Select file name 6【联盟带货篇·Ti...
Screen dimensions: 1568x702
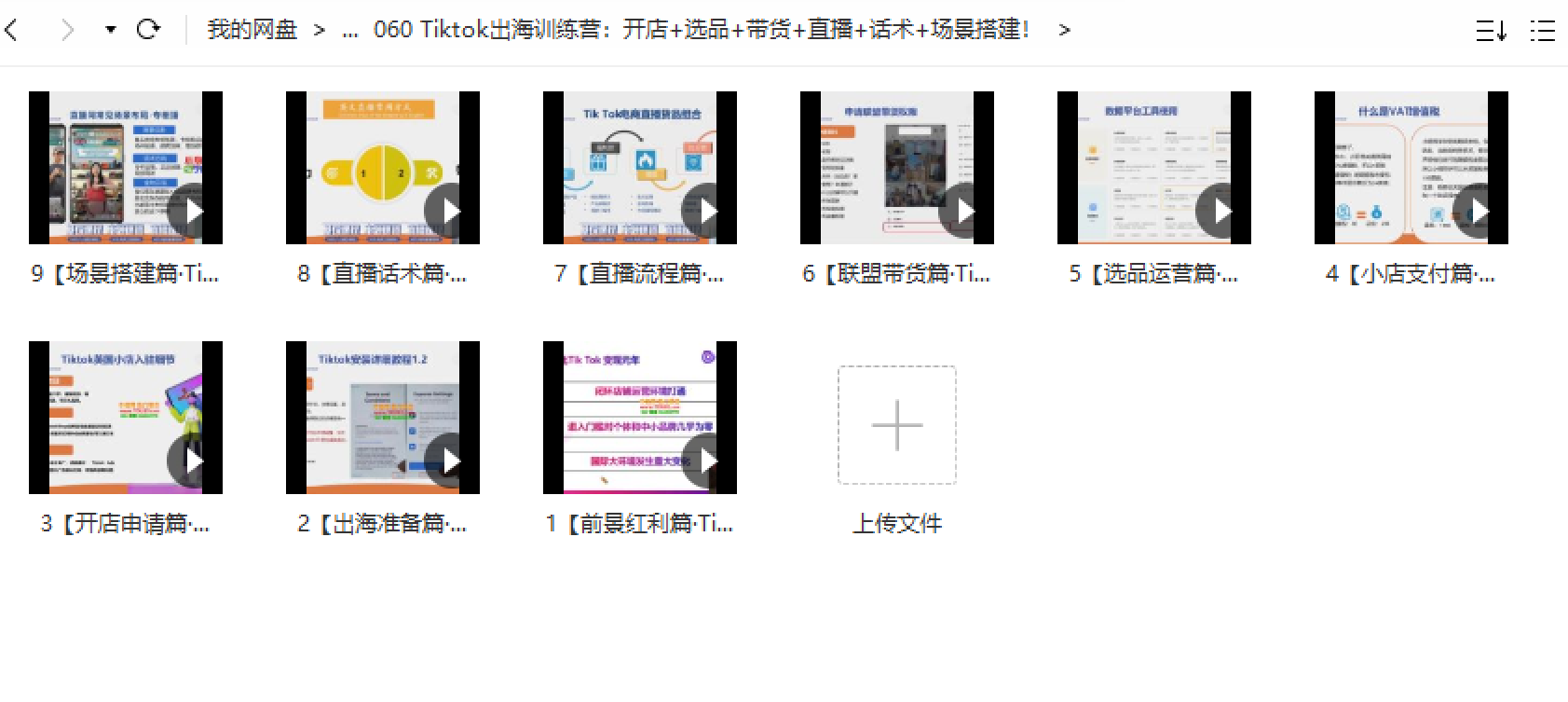click(897, 273)
